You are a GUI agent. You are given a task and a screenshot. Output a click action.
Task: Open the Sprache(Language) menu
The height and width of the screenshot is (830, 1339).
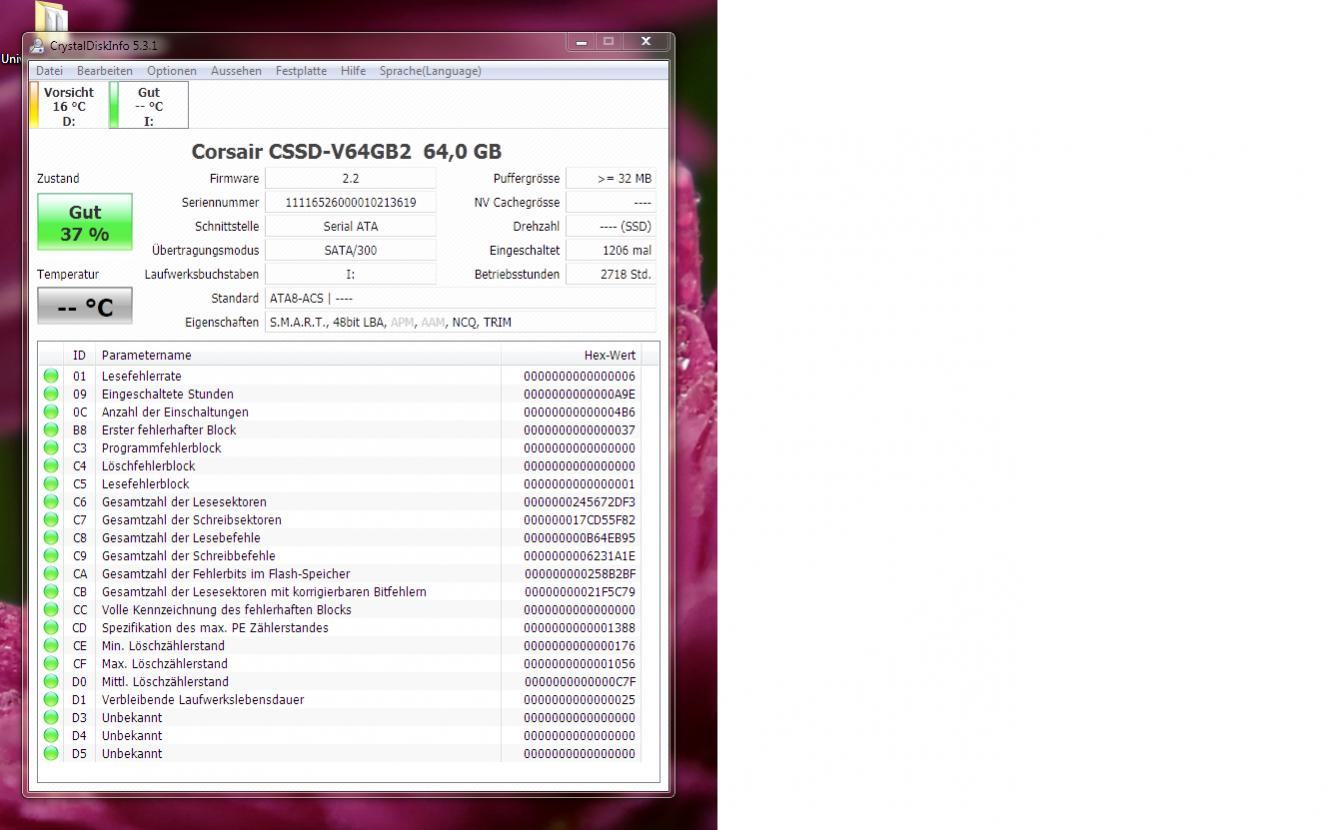[x=430, y=71]
